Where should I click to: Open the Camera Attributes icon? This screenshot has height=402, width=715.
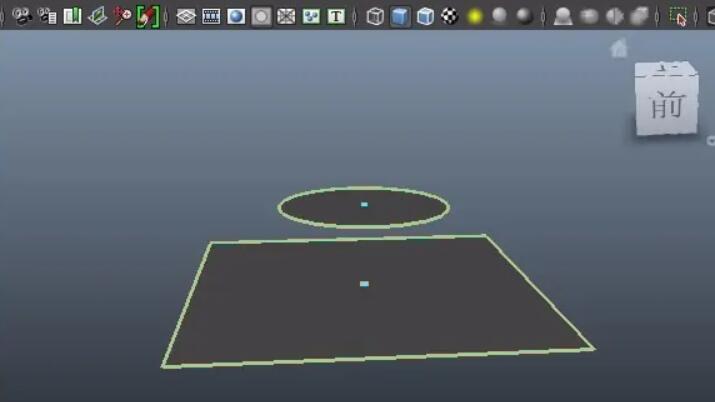click(47, 16)
